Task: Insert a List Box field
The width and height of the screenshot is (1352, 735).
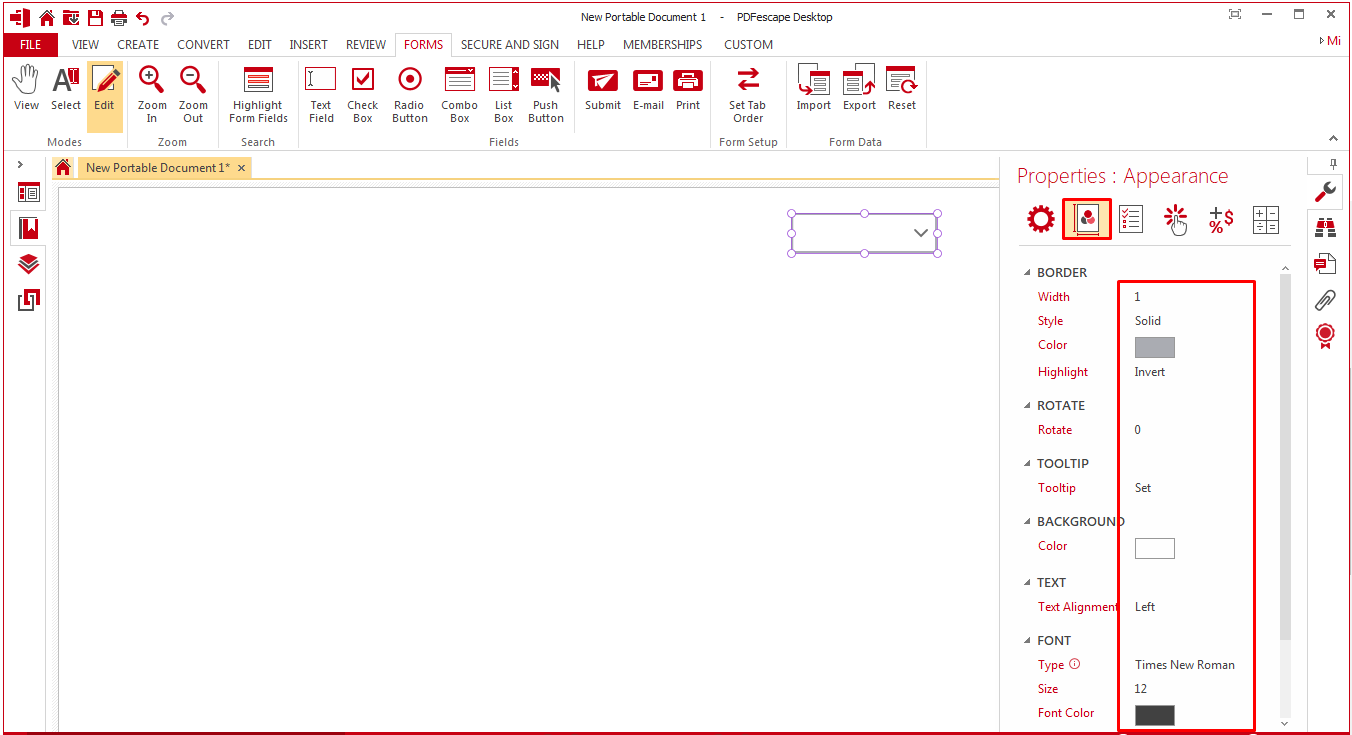Action: 504,95
